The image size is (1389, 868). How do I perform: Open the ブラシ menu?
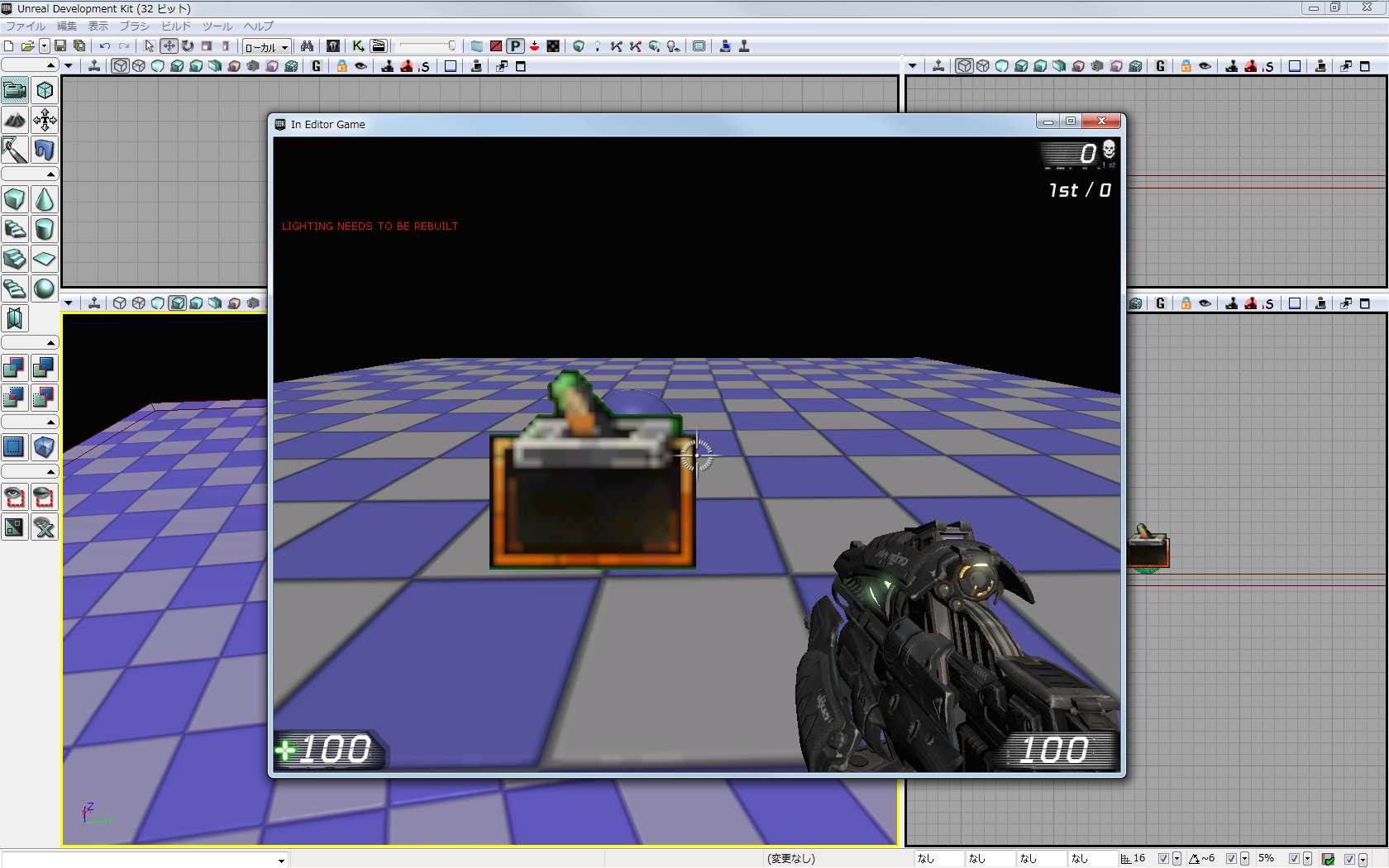pyautogui.click(x=135, y=26)
